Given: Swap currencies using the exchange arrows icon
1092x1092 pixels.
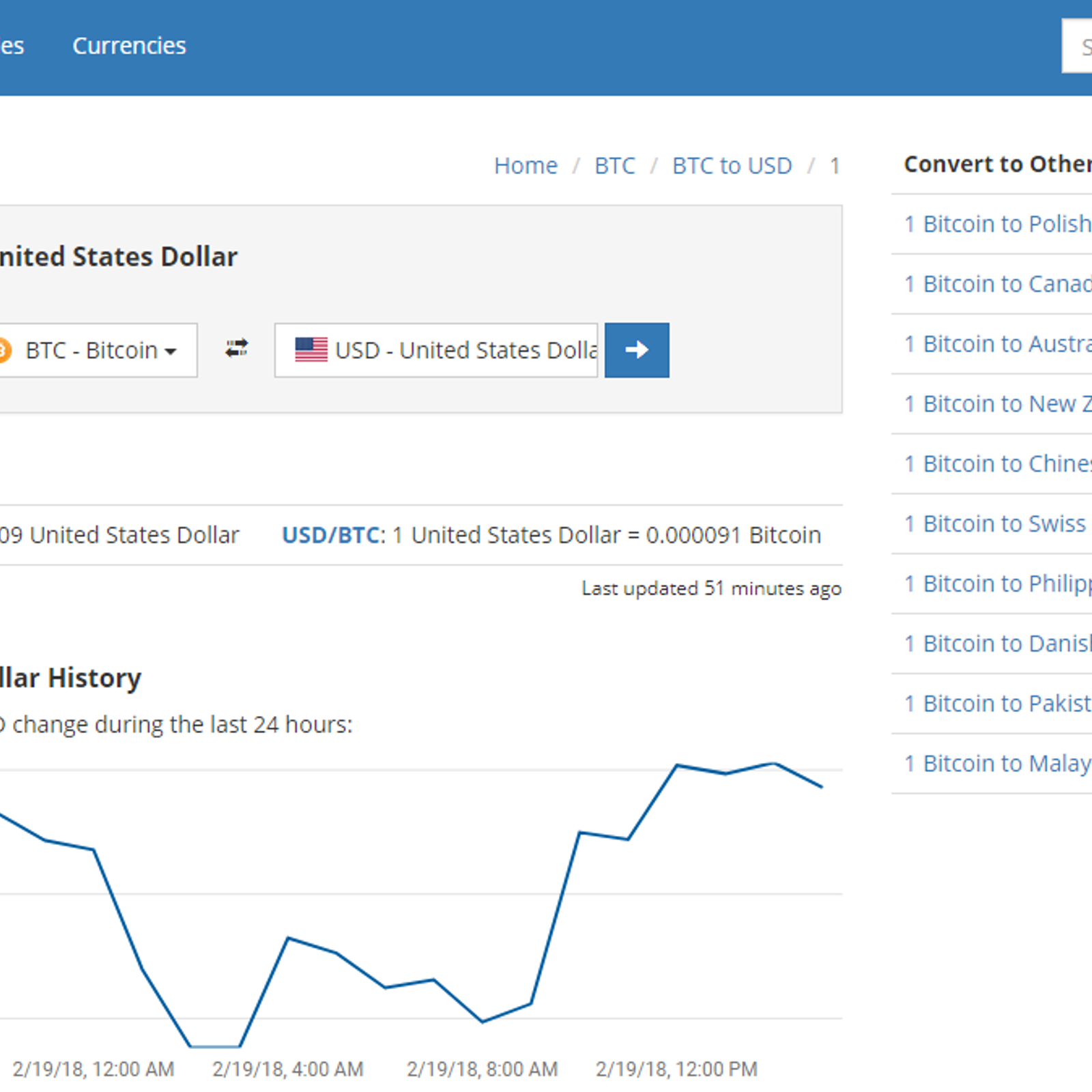Looking at the screenshot, I should (236, 349).
